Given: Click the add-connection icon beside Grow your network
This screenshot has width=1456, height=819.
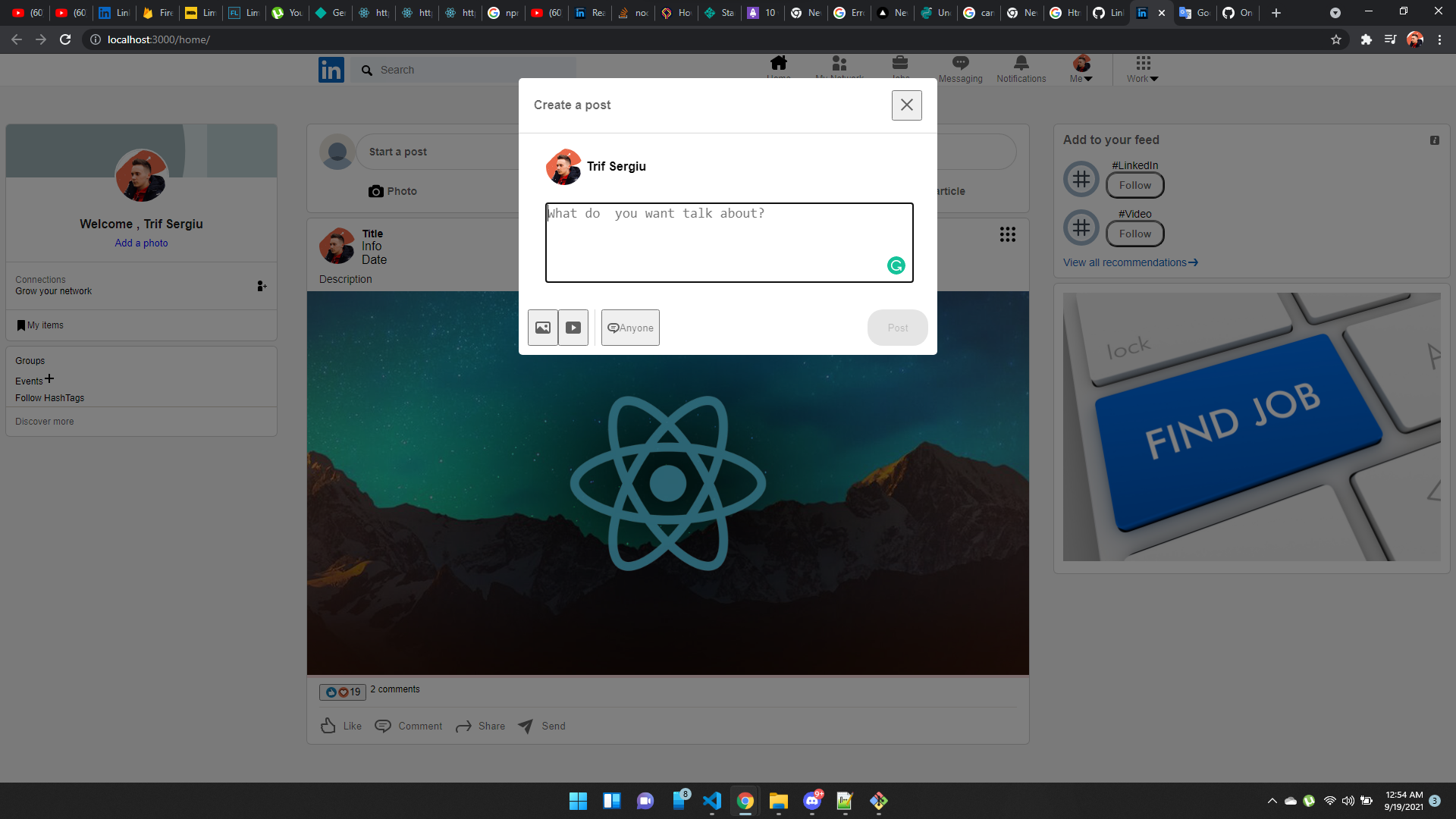Looking at the screenshot, I should coord(262,286).
